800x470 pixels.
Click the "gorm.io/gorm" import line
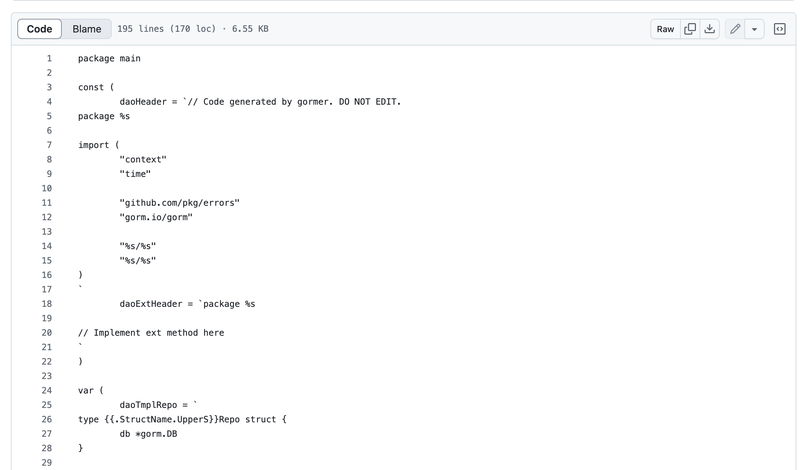[x=156, y=217]
